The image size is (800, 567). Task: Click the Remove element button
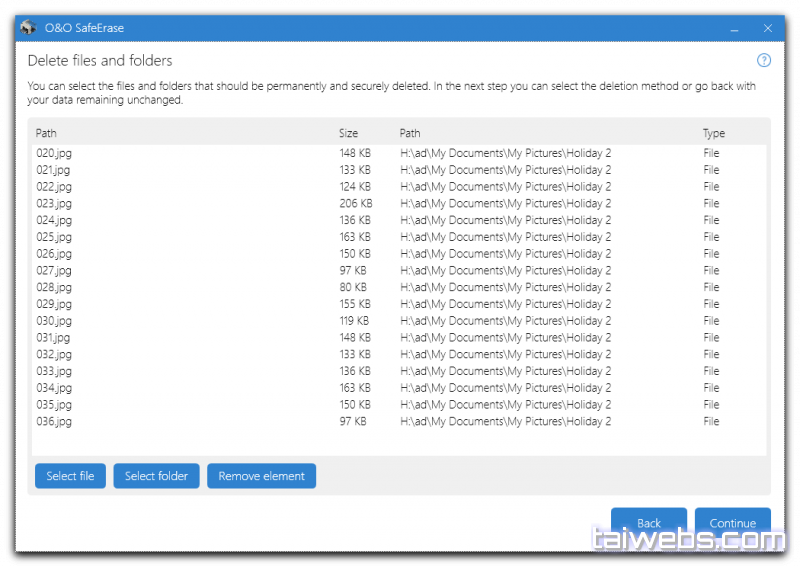pyautogui.click(x=261, y=476)
